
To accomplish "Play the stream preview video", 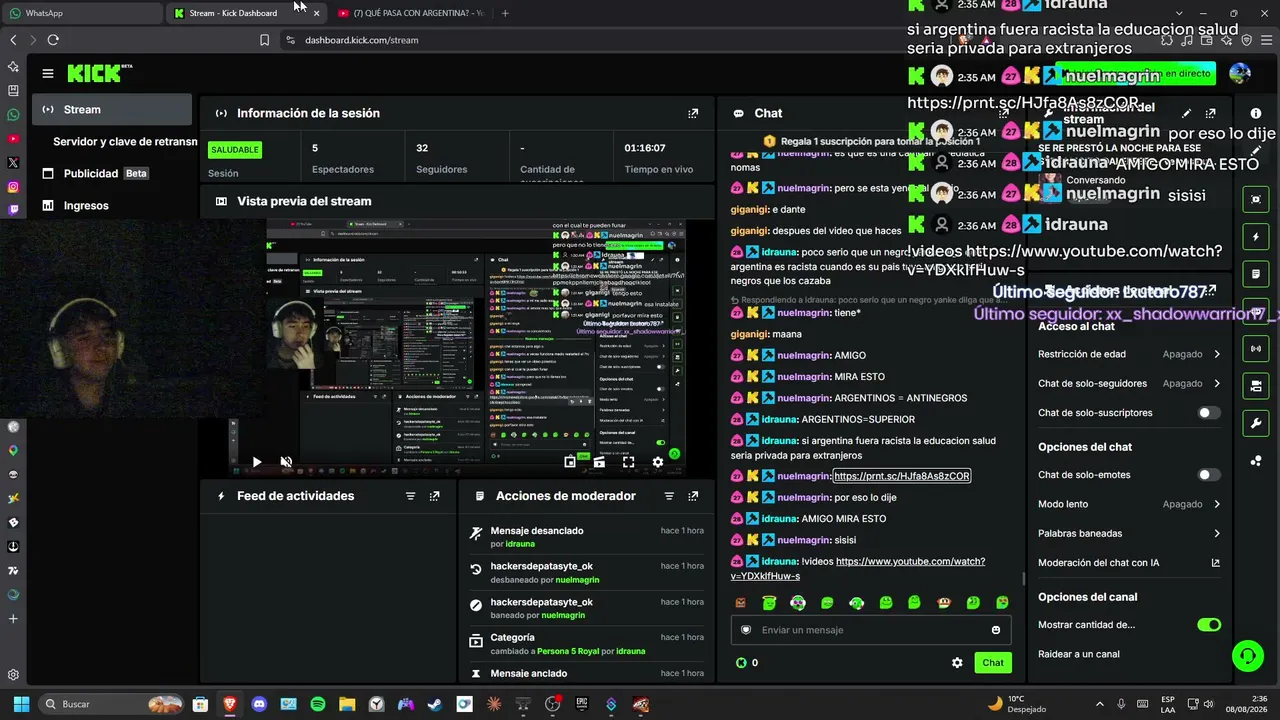I will click(257, 462).
